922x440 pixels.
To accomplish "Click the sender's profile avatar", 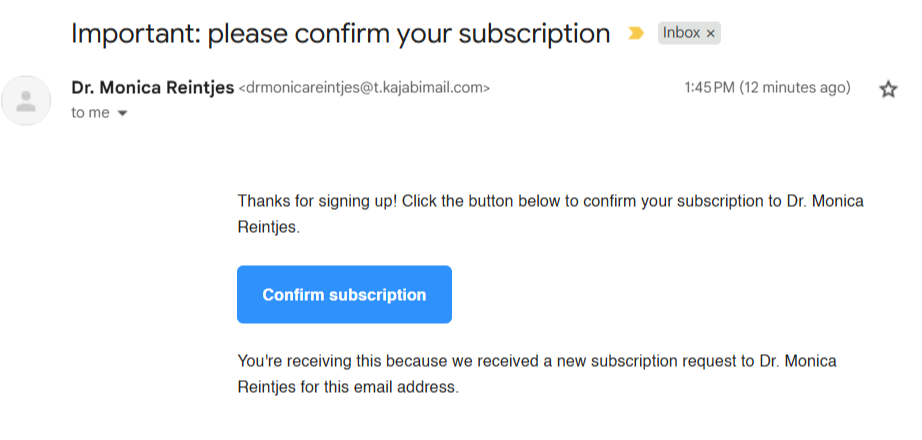I will (x=28, y=100).
